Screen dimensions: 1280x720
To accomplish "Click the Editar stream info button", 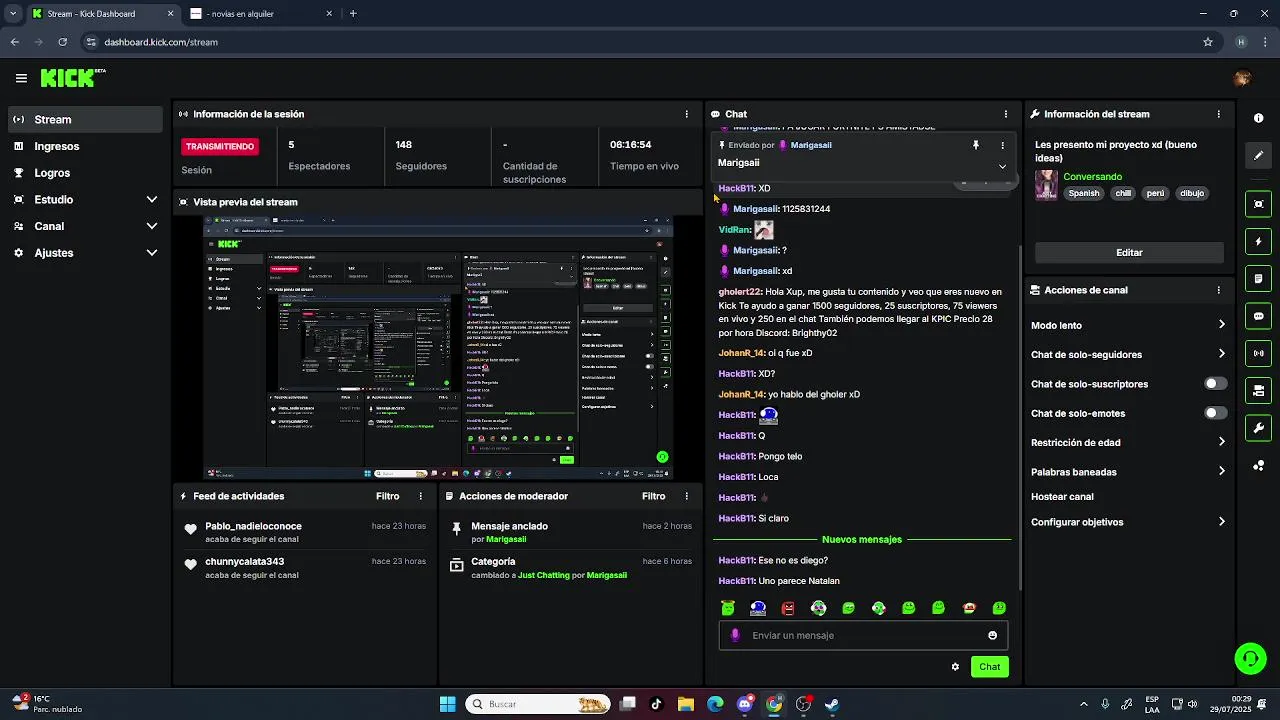I will coord(1129,253).
